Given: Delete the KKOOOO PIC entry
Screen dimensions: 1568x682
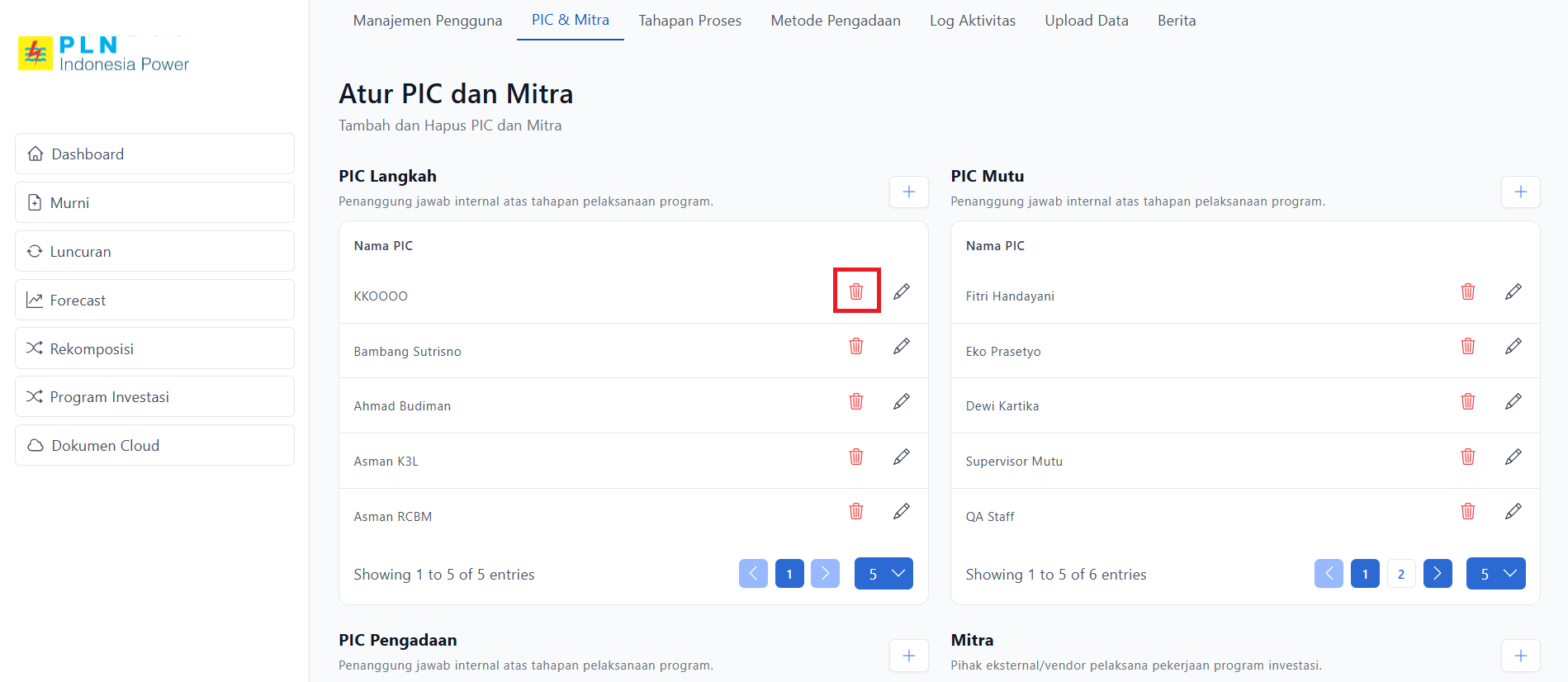Looking at the screenshot, I should [856, 291].
